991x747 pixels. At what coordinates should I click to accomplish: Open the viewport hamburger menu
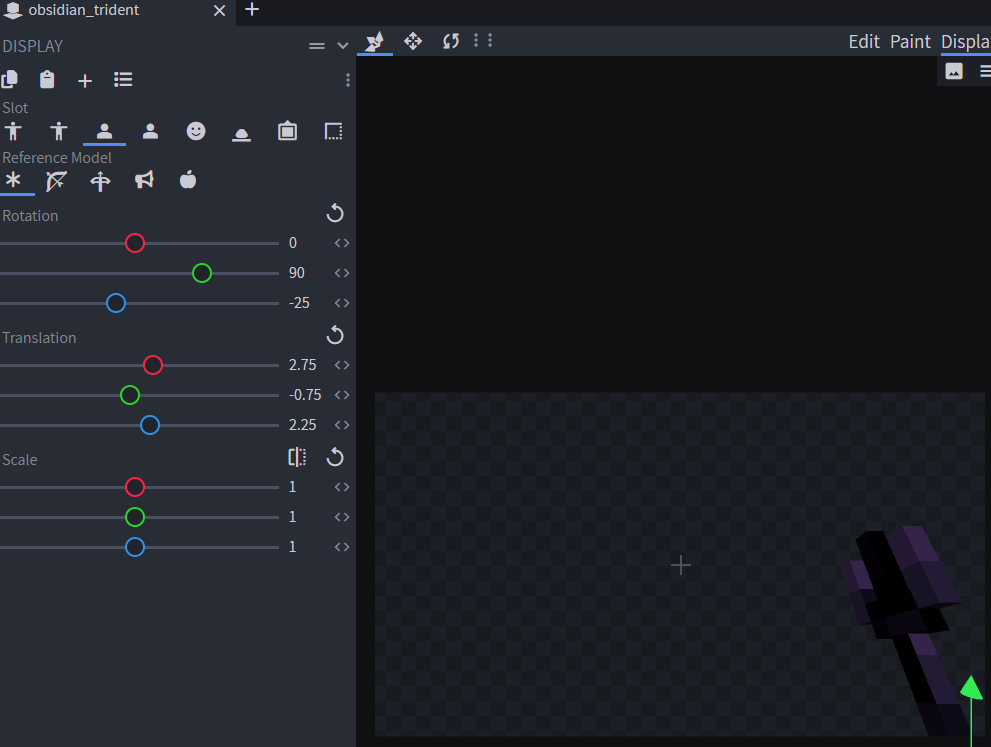[x=985, y=71]
